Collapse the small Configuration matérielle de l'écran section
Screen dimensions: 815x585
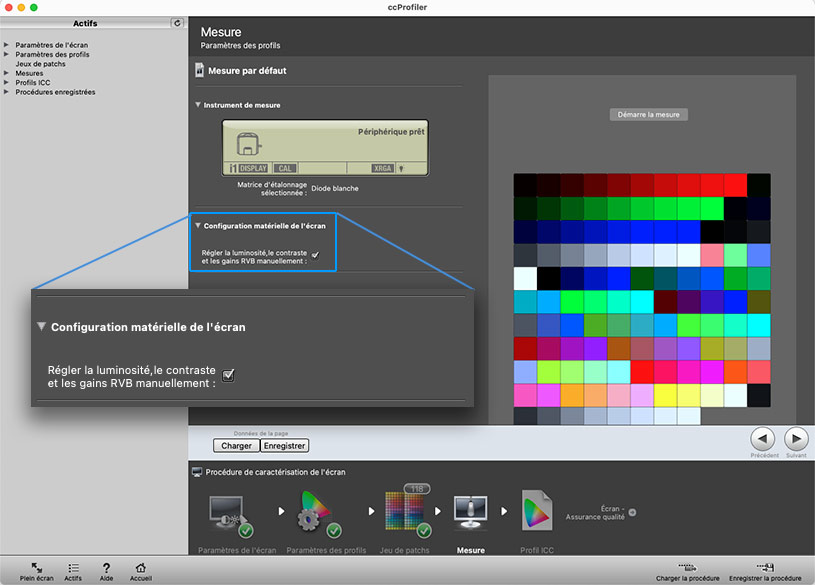click(198, 226)
